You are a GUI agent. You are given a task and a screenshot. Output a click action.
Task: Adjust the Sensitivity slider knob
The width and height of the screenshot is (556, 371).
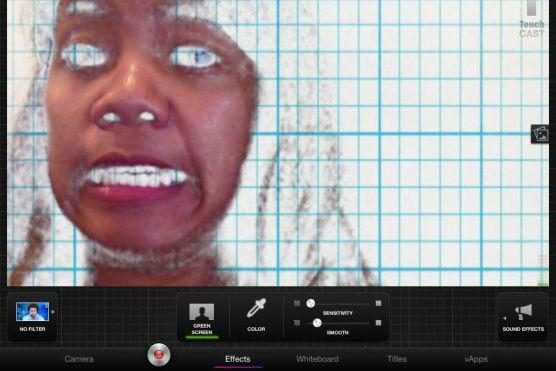[x=311, y=303]
